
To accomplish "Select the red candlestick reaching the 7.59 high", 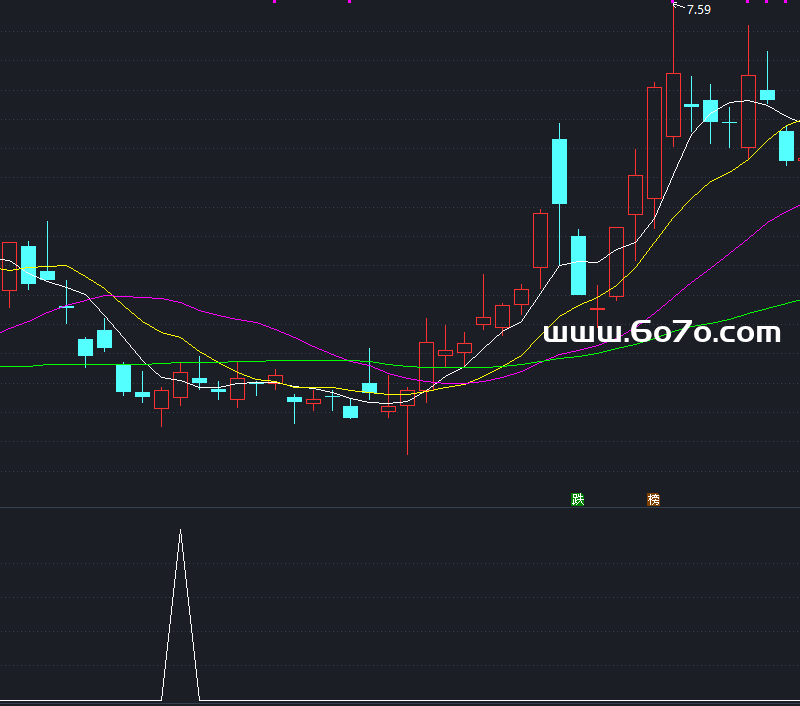I will point(673,104).
